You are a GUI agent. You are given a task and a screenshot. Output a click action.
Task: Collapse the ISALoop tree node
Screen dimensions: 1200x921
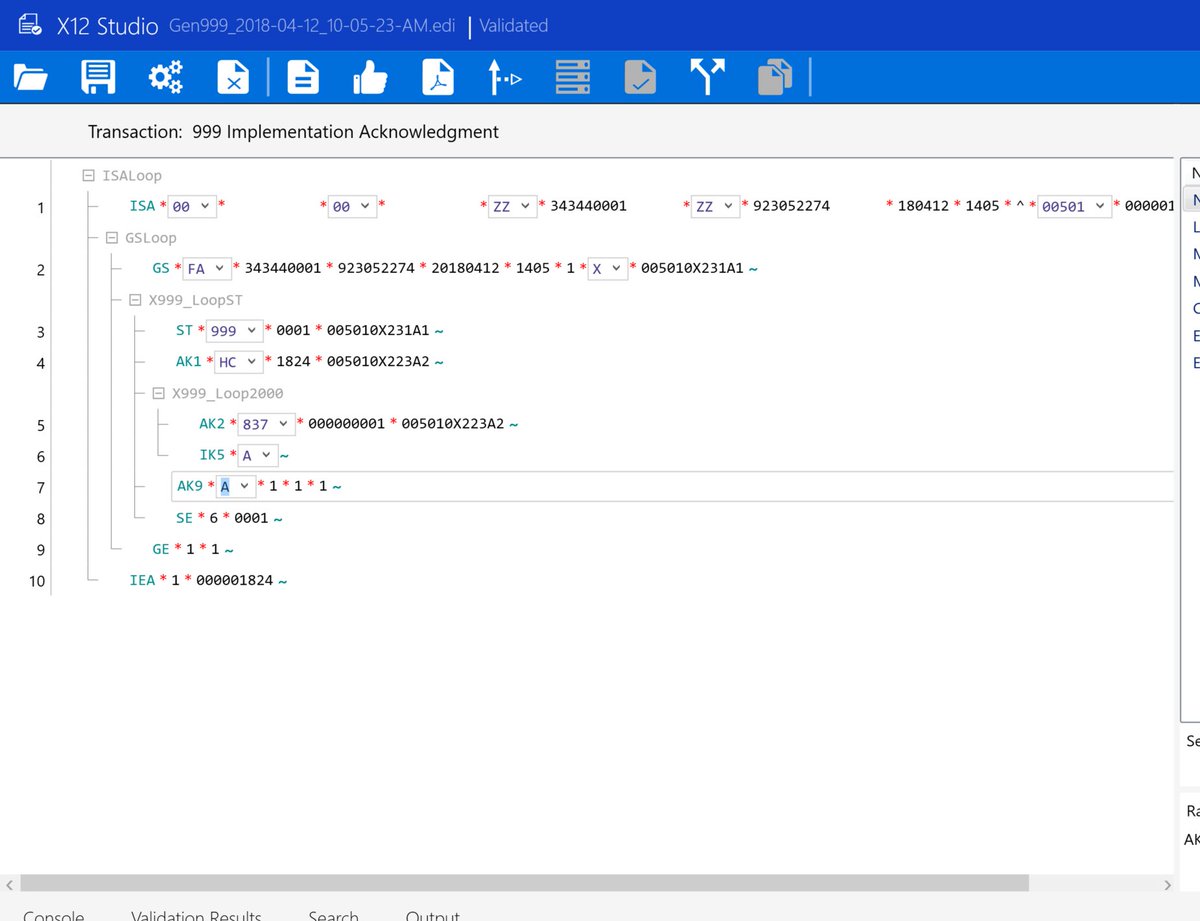89,176
